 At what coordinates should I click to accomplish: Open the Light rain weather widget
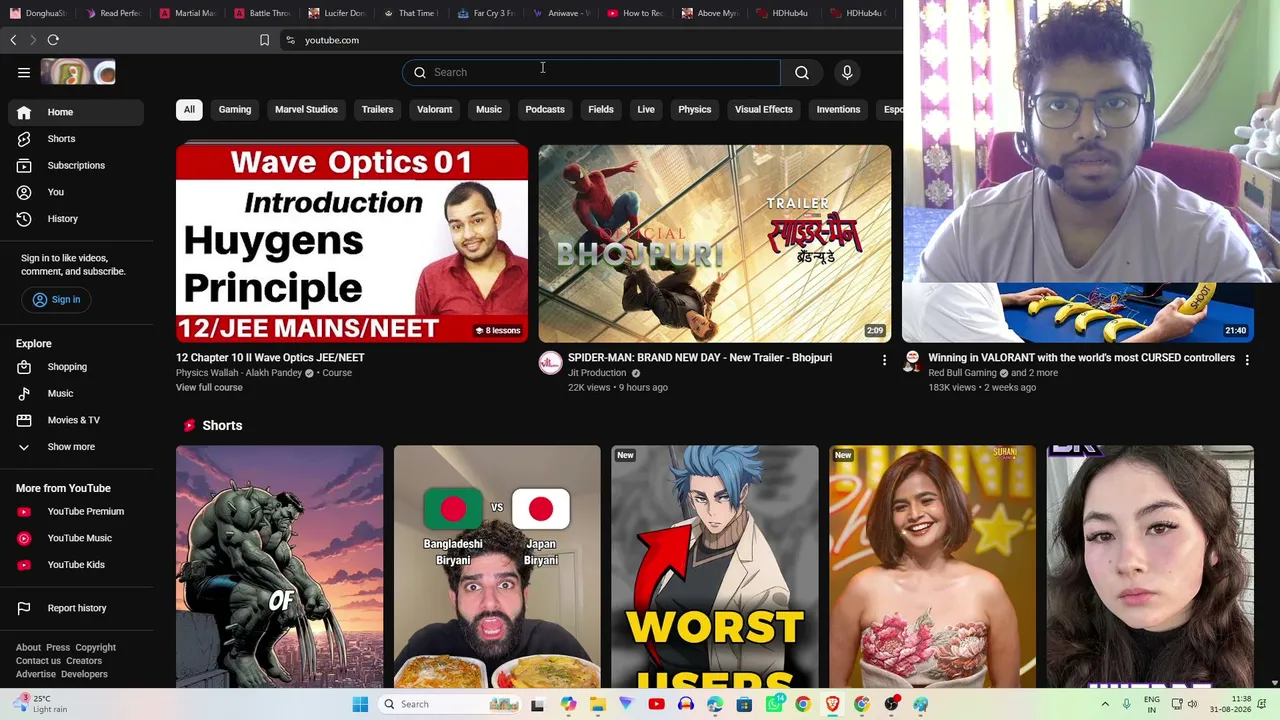click(x=38, y=704)
